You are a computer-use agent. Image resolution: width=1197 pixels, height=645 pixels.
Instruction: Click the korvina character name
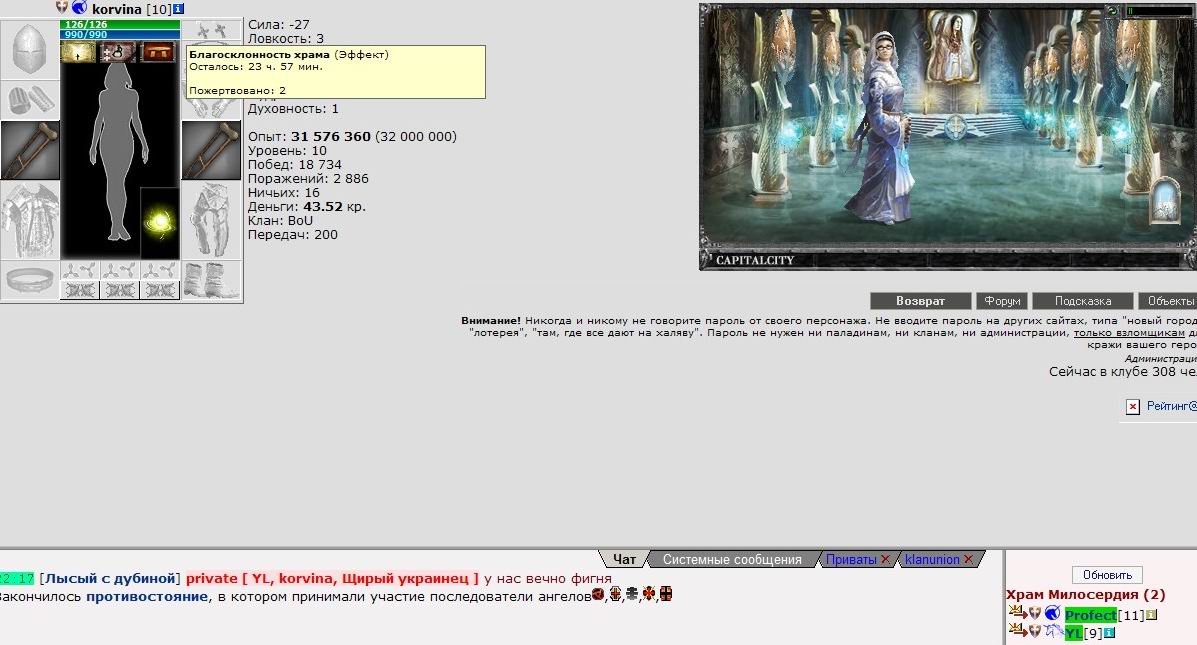coord(117,10)
